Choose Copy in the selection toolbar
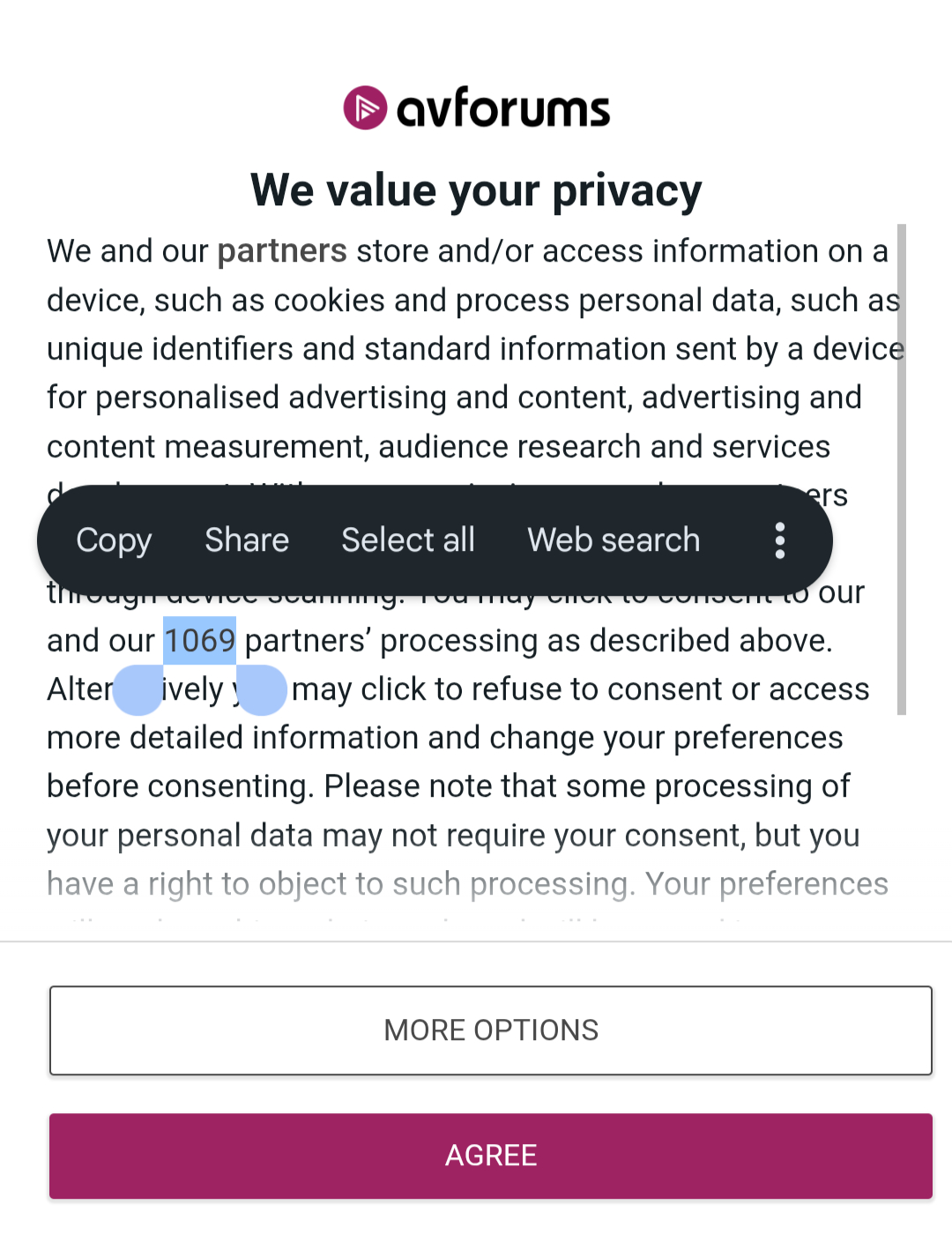This screenshot has width=952, height=1242. [114, 540]
